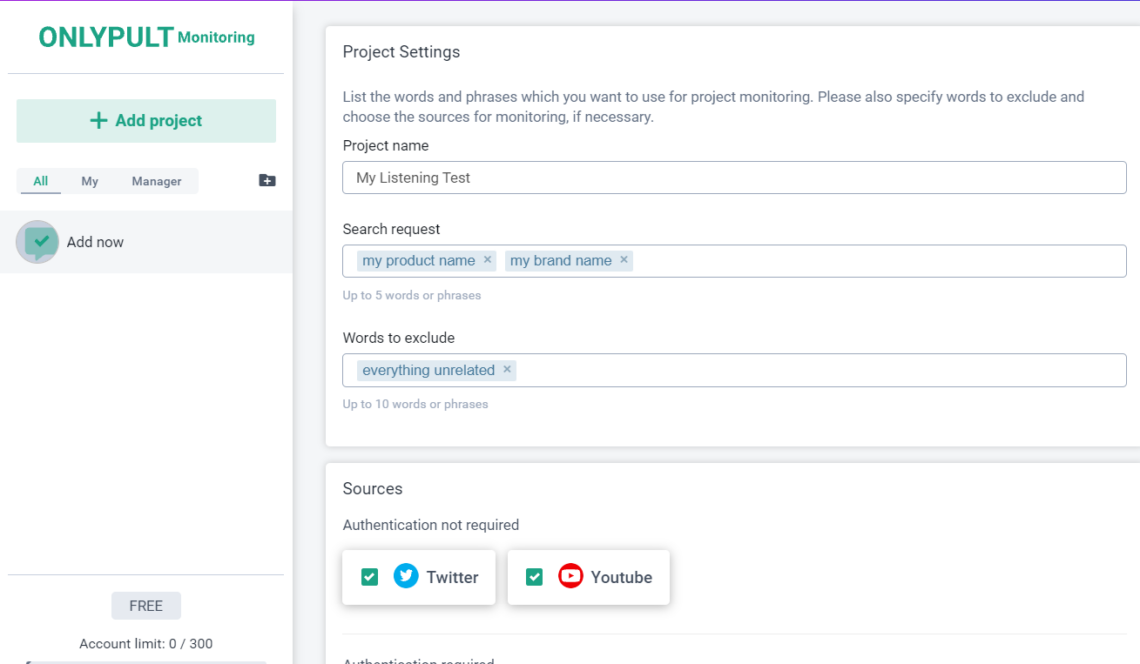
Task: Click the FREE plan badge
Action: tap(146, 605)
